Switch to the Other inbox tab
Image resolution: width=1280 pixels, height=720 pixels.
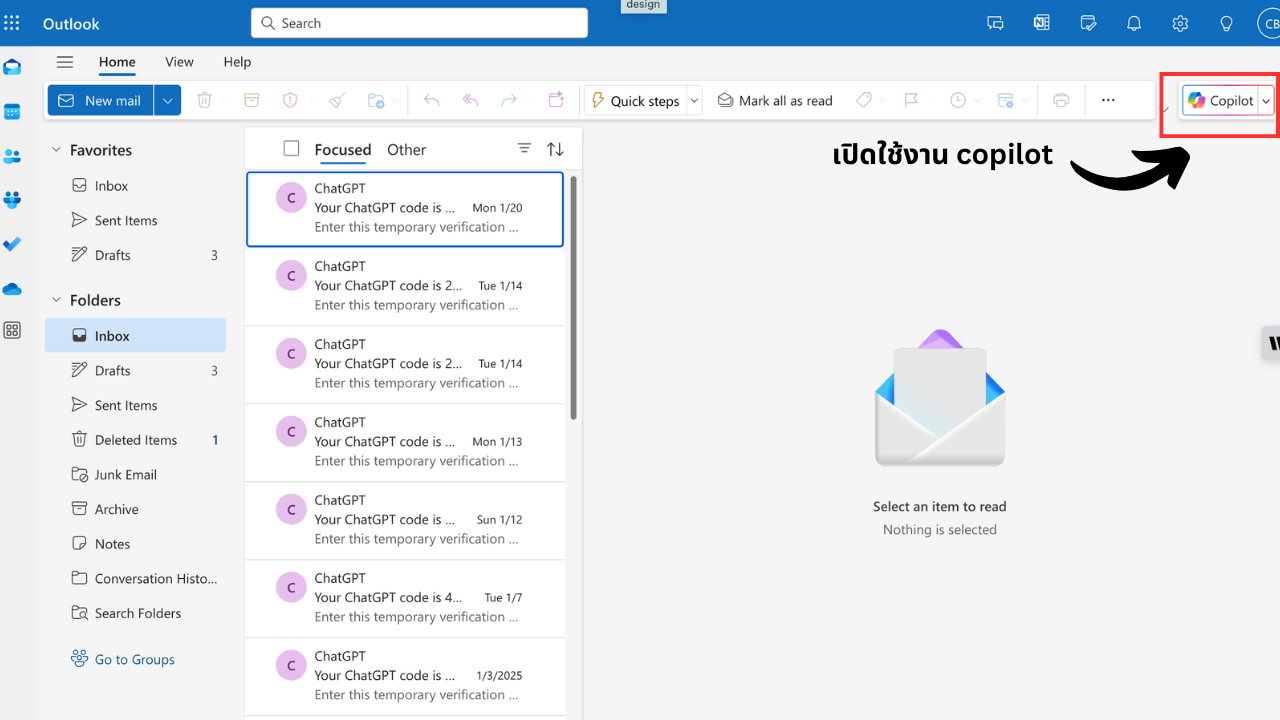click(x=406, y=150)
